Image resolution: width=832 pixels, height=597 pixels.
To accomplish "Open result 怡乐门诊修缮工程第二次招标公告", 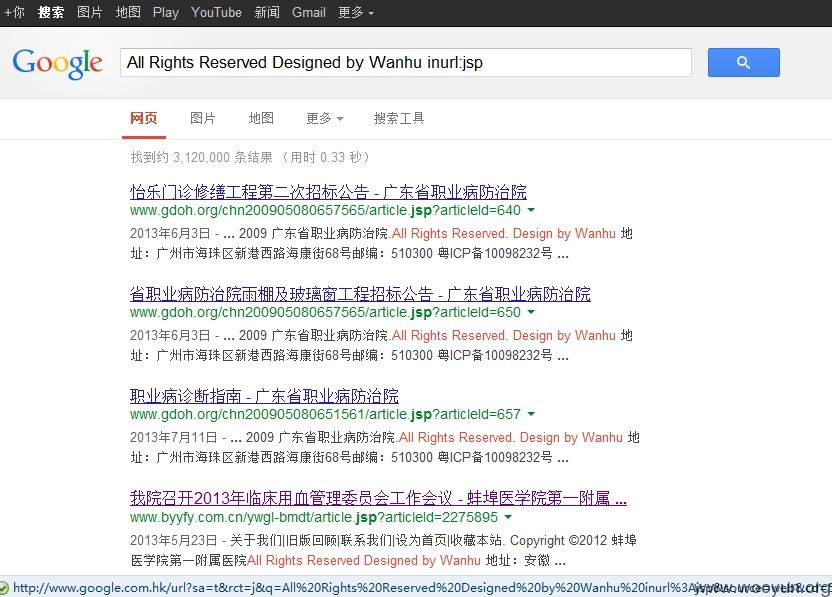I will tap(328, 192).
